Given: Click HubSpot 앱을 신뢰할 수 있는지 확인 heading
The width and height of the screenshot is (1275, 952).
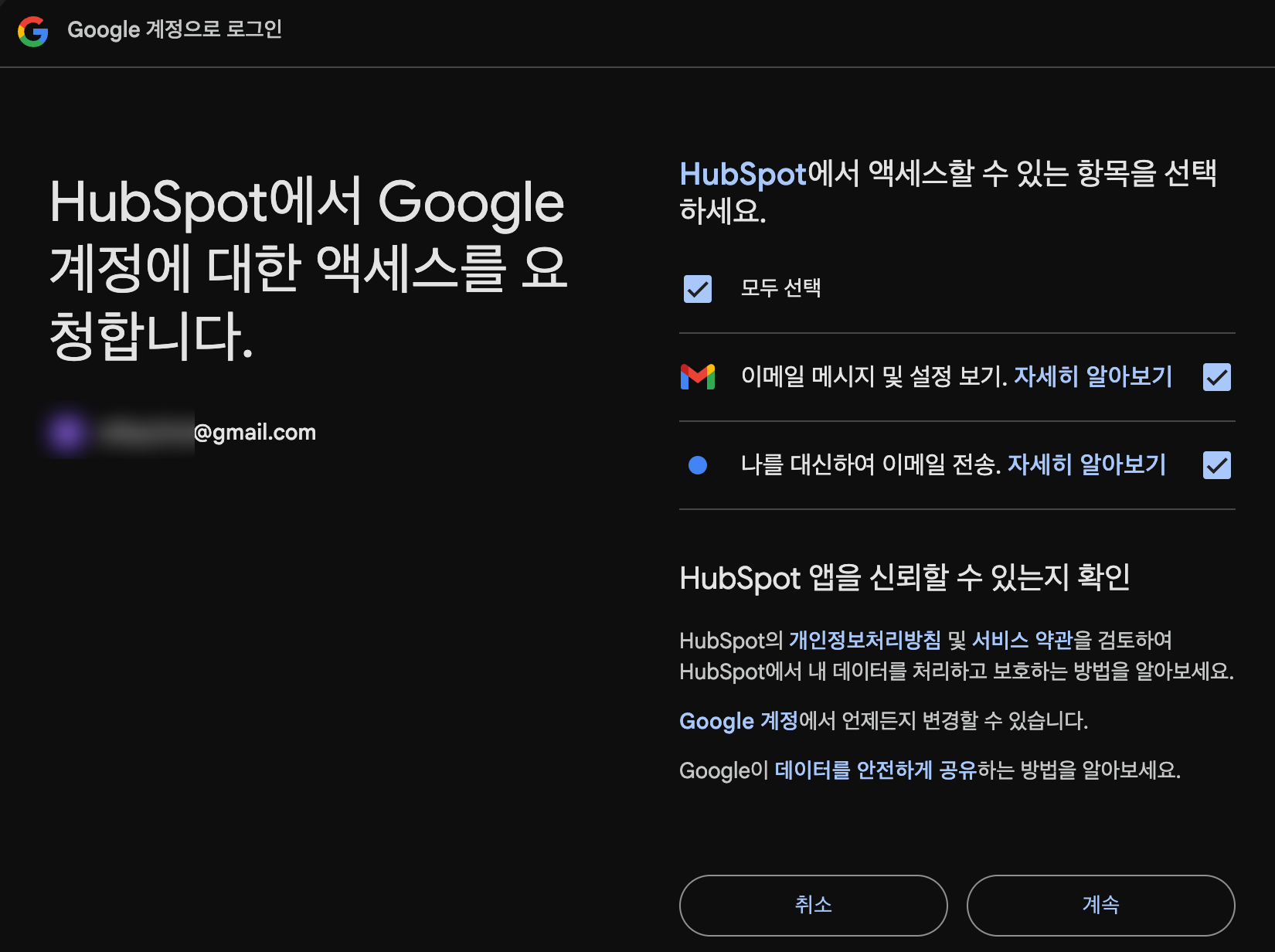Looking at the screenshot, I should 905,578.
